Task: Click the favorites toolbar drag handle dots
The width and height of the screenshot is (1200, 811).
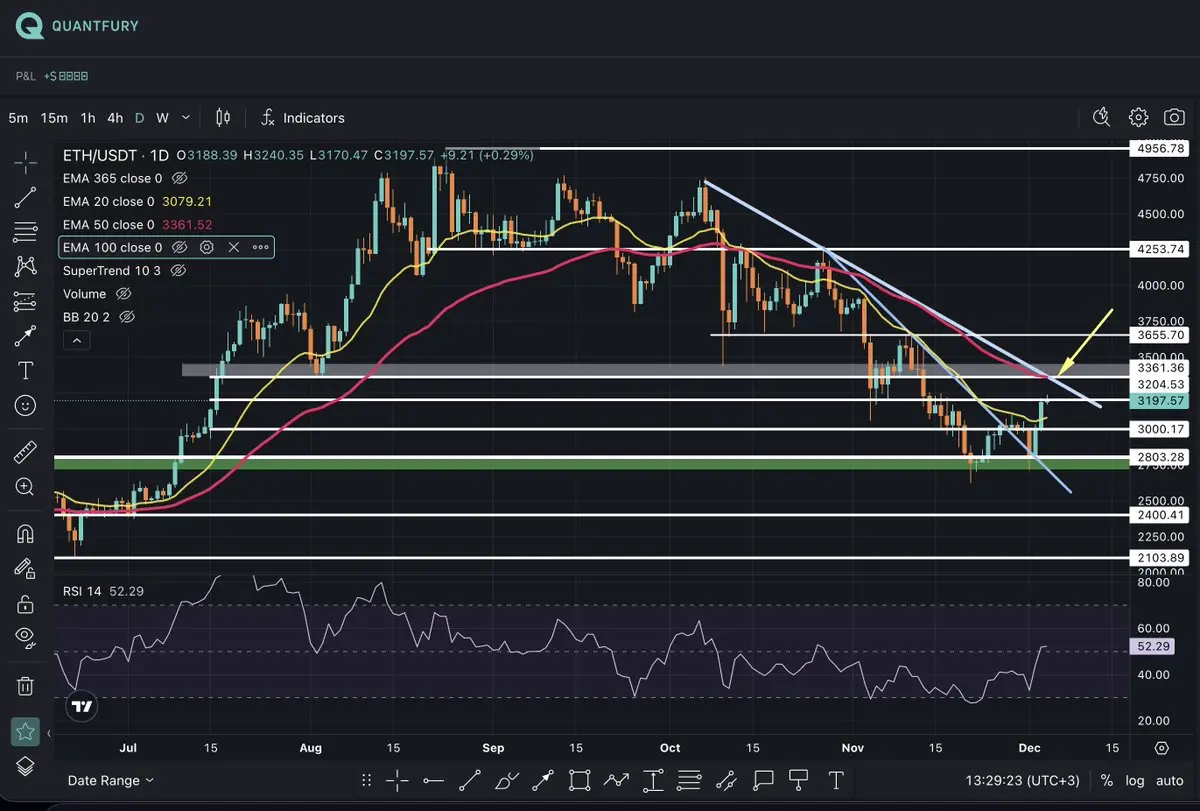Action: [x=366, y=780]
